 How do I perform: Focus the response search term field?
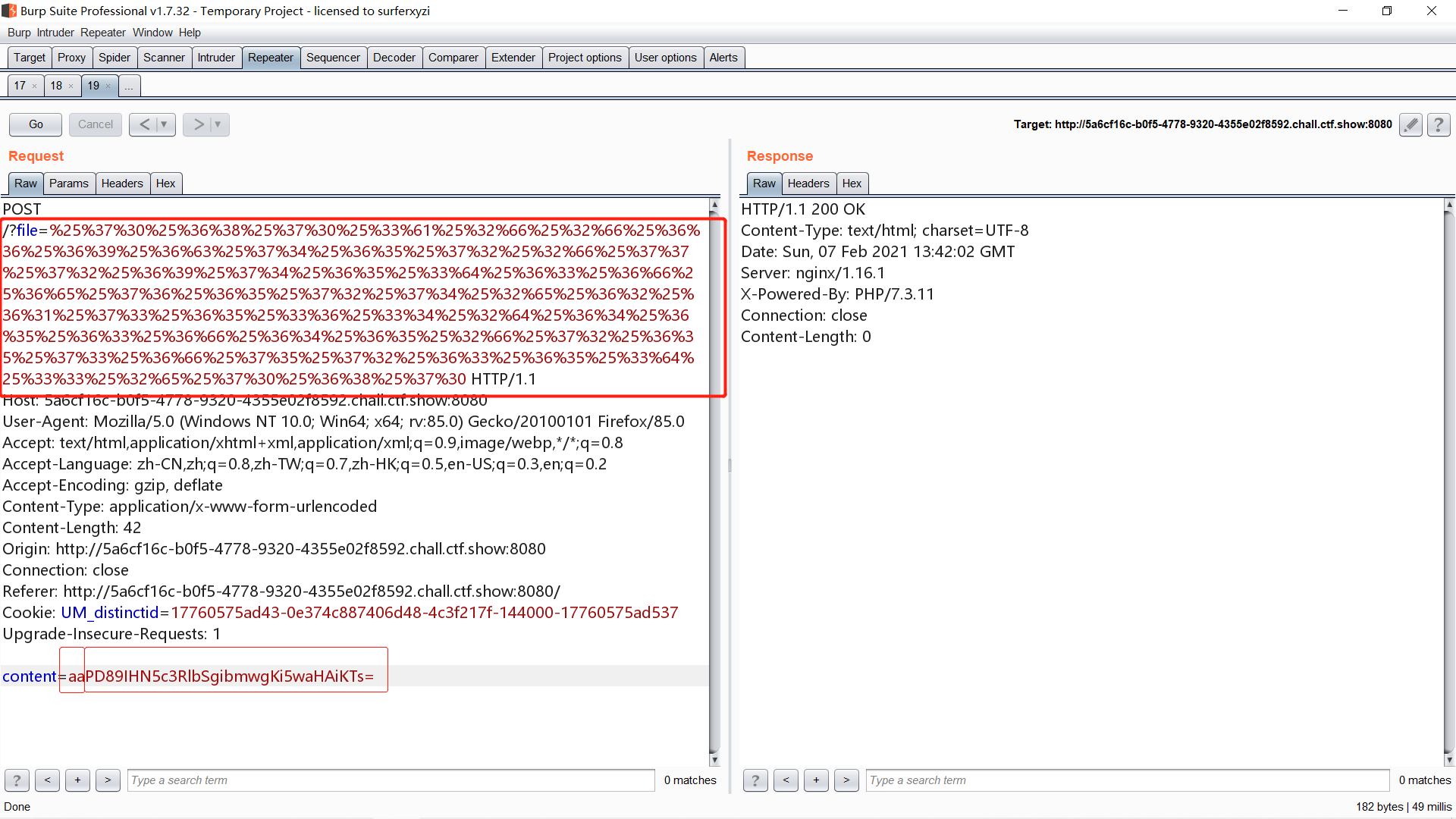click(1128, 780)
